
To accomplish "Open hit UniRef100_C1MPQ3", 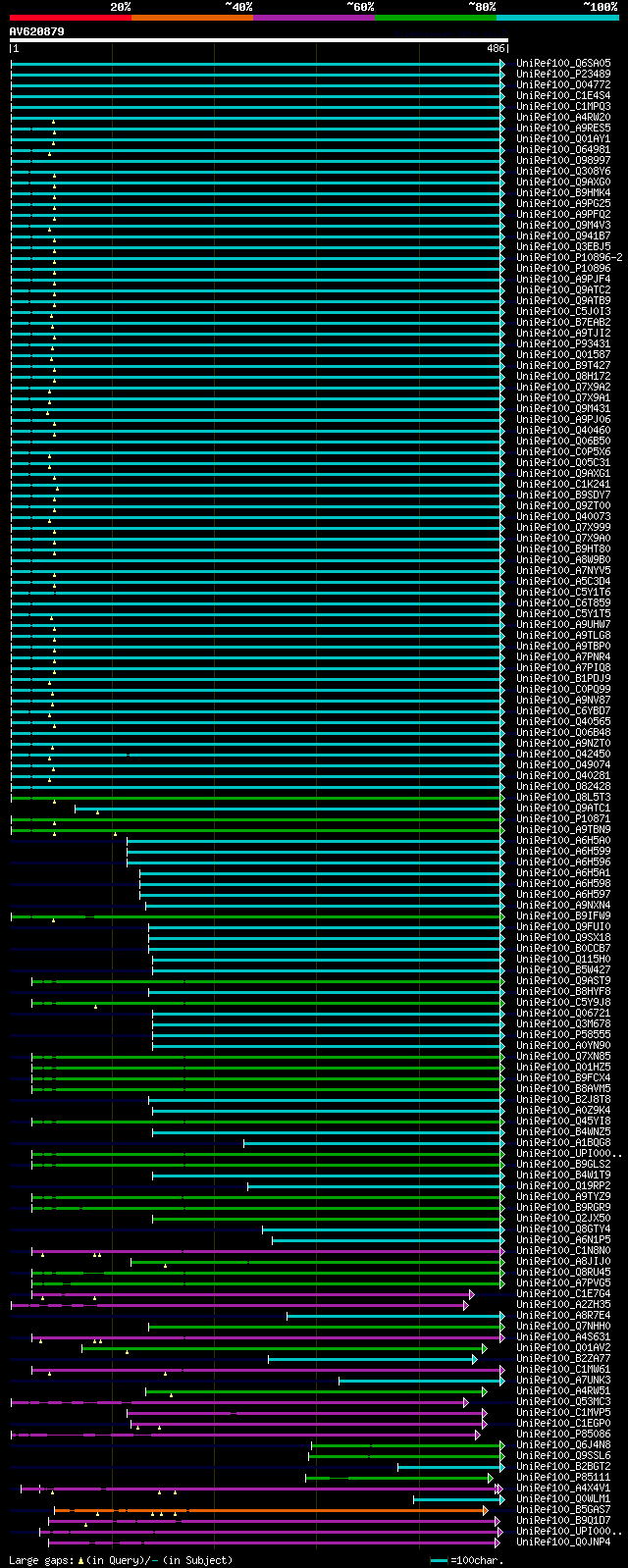I will [563, 106].
